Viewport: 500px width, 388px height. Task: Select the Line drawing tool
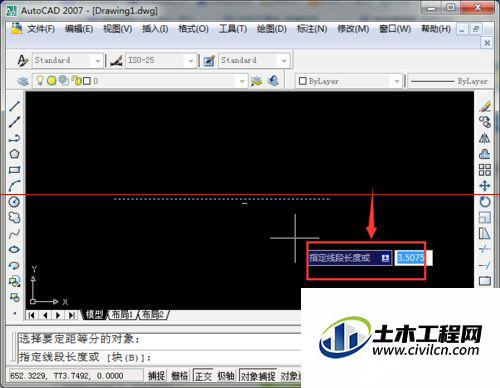(x=14, y=106)
